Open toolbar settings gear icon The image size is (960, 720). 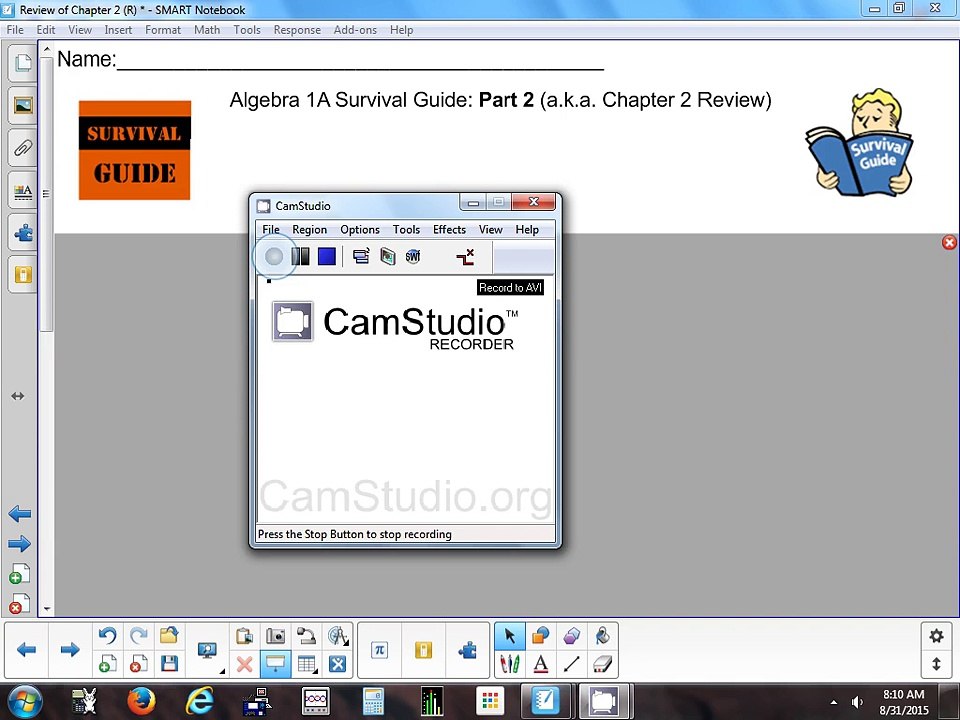pos(936,636)
